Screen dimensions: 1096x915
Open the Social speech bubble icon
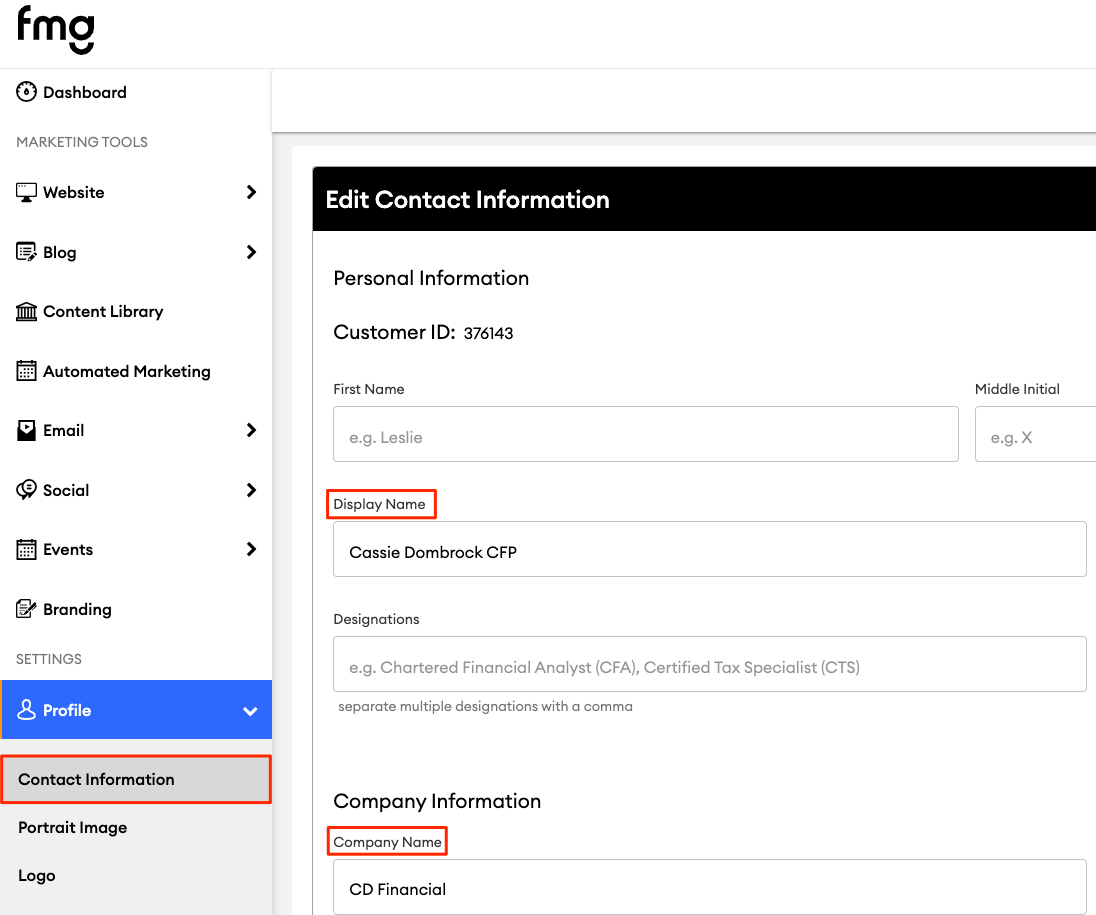24,490
